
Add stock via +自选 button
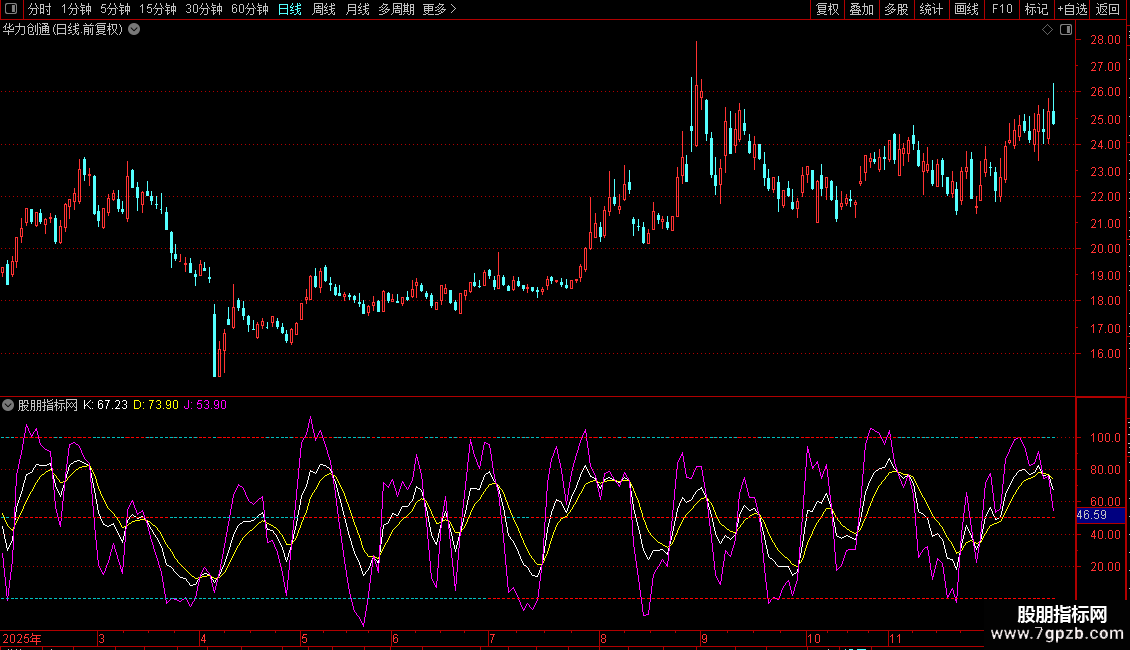pos(1072,9)
